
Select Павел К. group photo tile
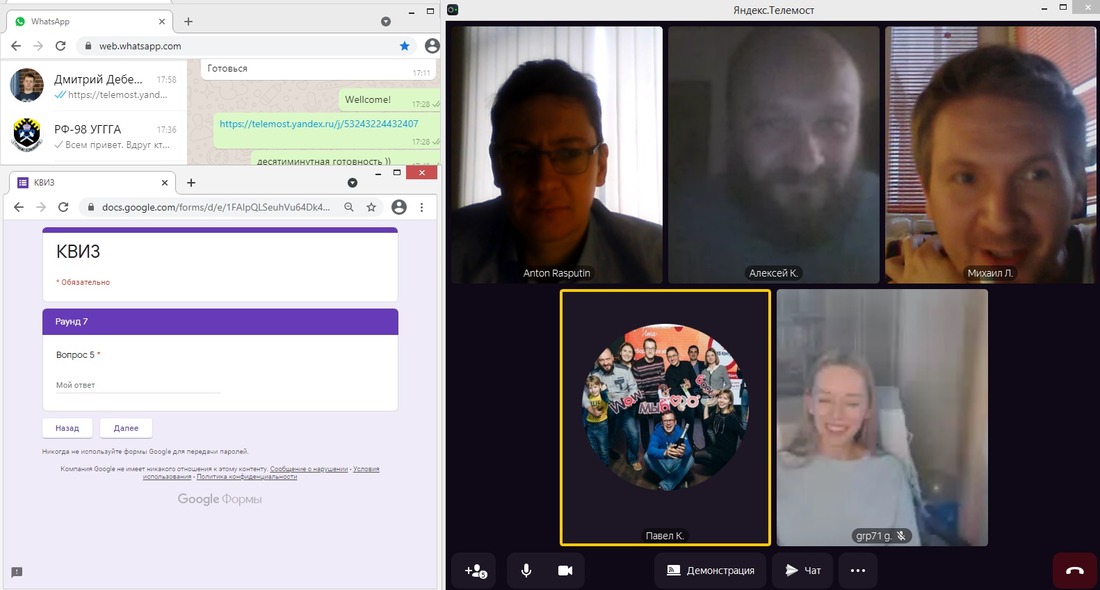pyautogui.click(x=665, y=417)
